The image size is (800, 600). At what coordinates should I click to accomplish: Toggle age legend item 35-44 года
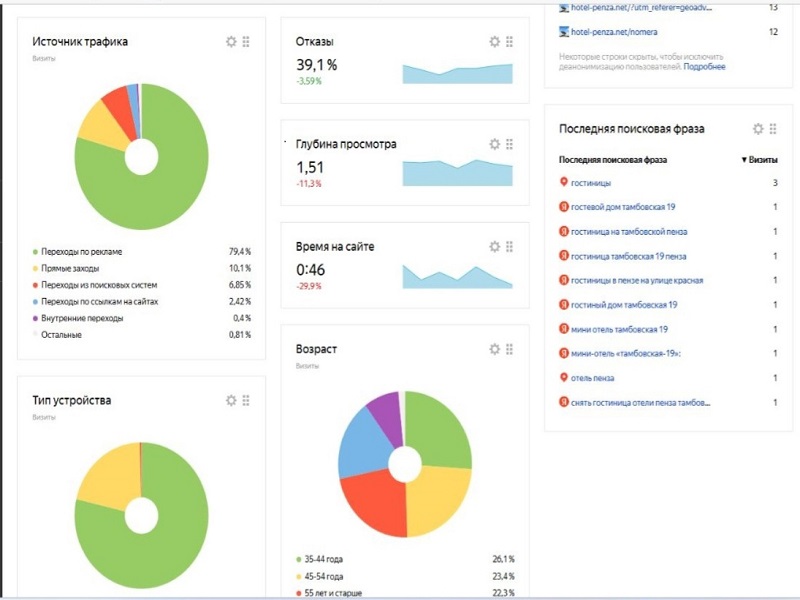tap(319, 559)
